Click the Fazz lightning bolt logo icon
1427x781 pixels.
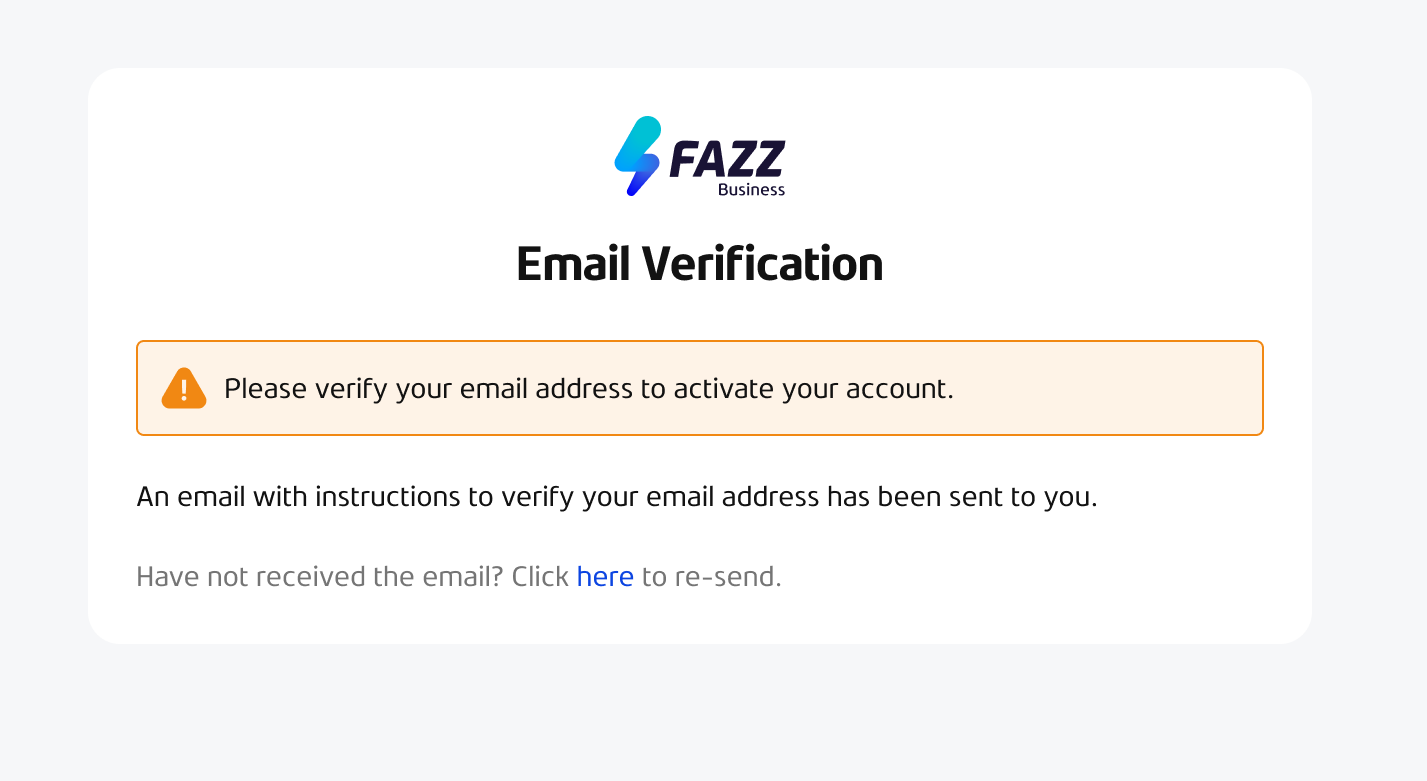point(640,155)
